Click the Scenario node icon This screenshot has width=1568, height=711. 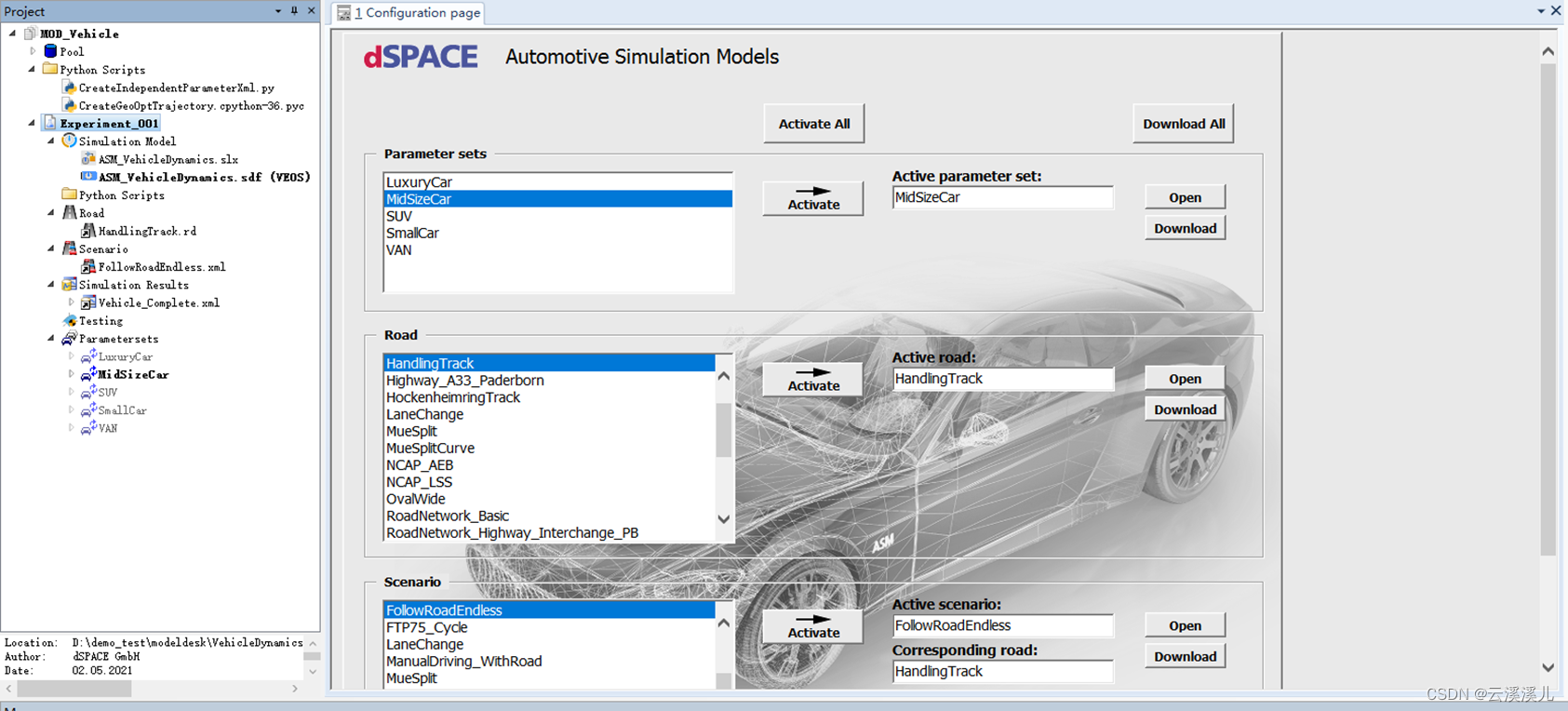pyautogui.click(x=69, y=248)
